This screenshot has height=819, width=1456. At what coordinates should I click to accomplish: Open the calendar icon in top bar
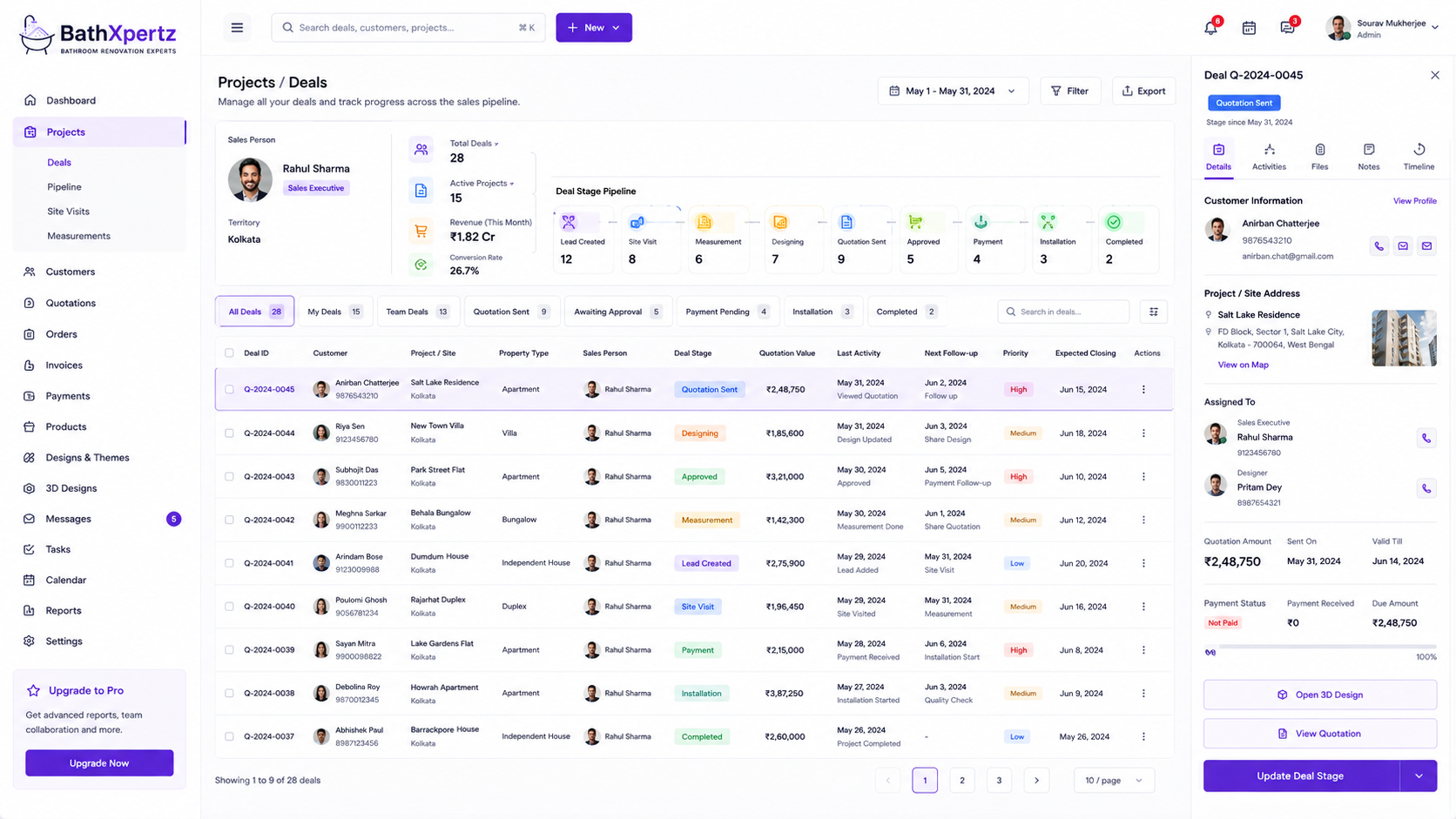1249,28
